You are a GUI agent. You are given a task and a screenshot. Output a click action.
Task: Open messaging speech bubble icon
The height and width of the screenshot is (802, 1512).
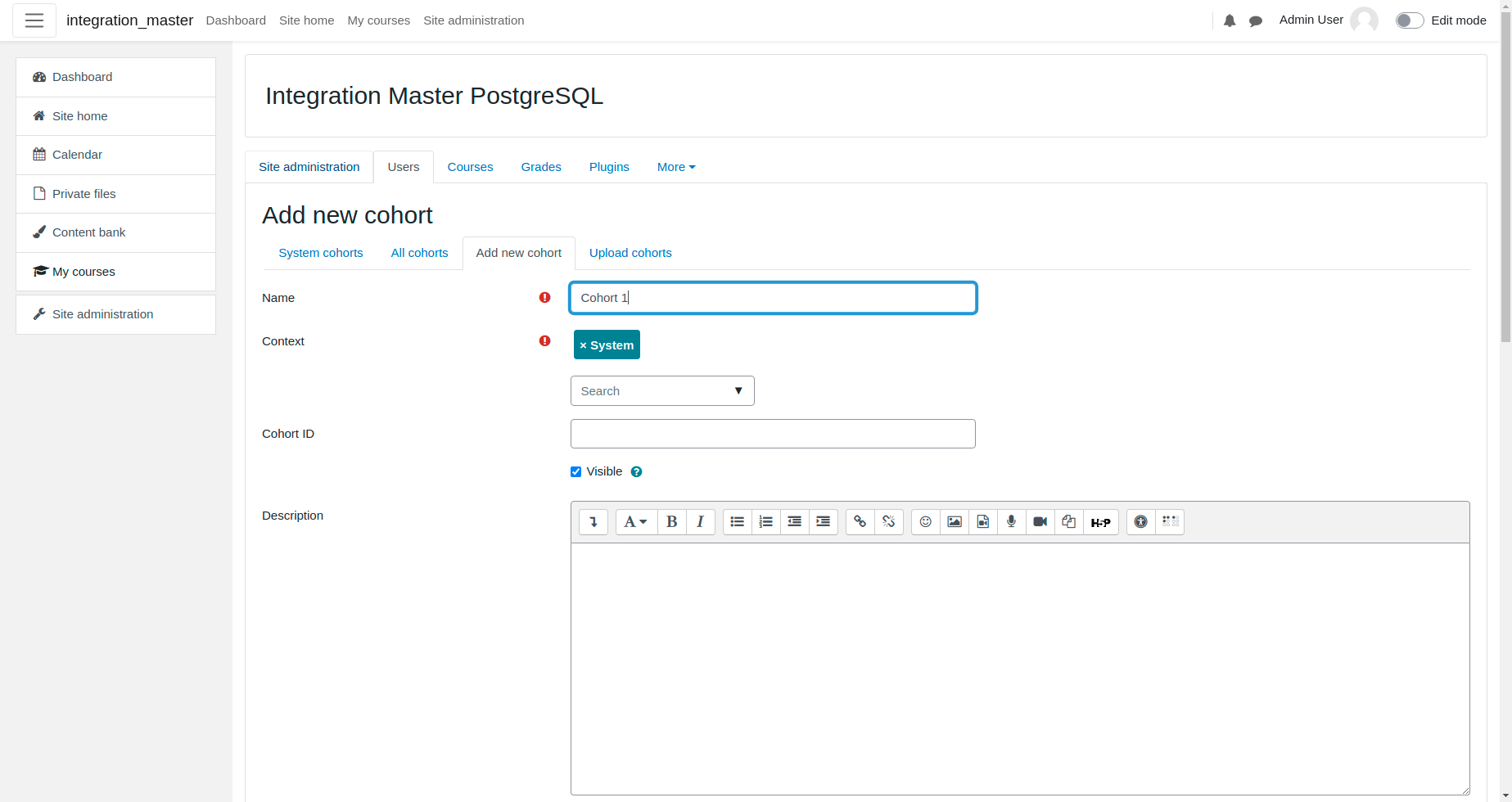click(1256, 21)
